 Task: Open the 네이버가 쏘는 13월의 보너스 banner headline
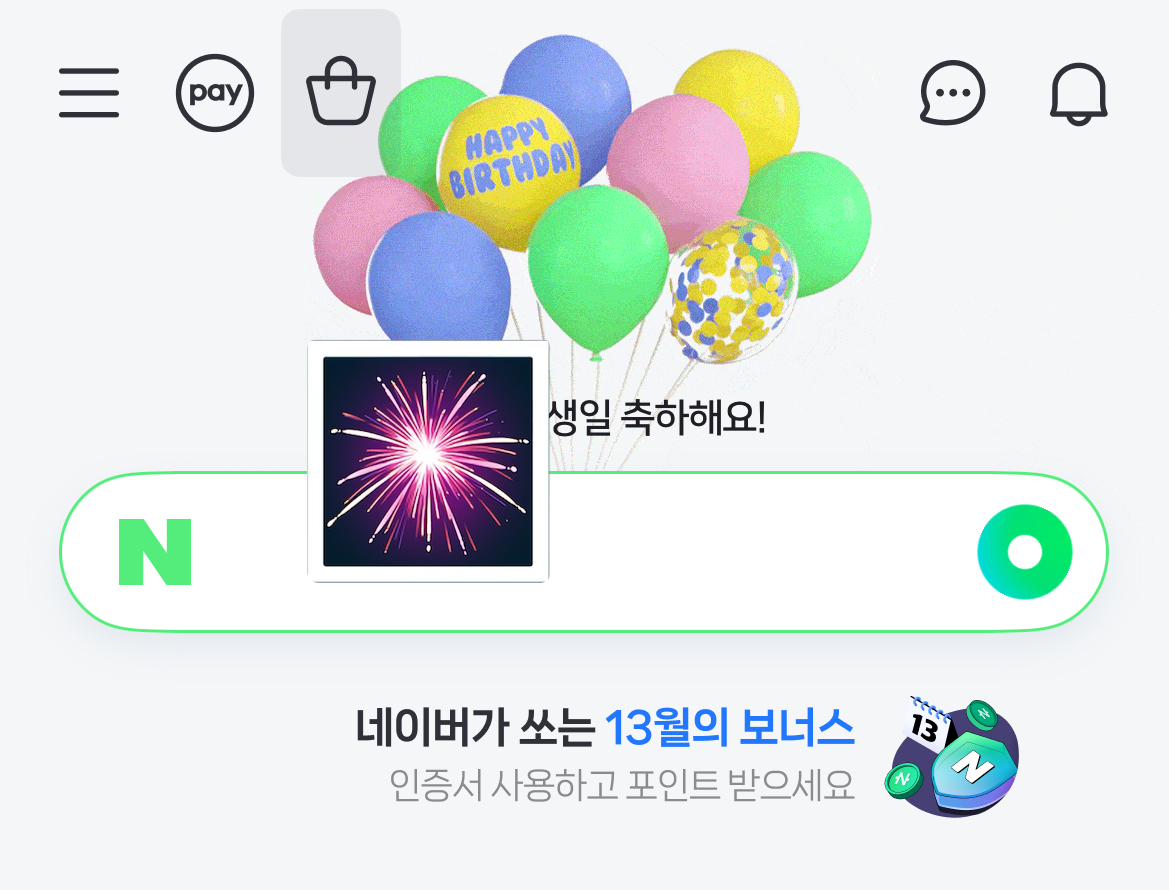click(605, 728)
